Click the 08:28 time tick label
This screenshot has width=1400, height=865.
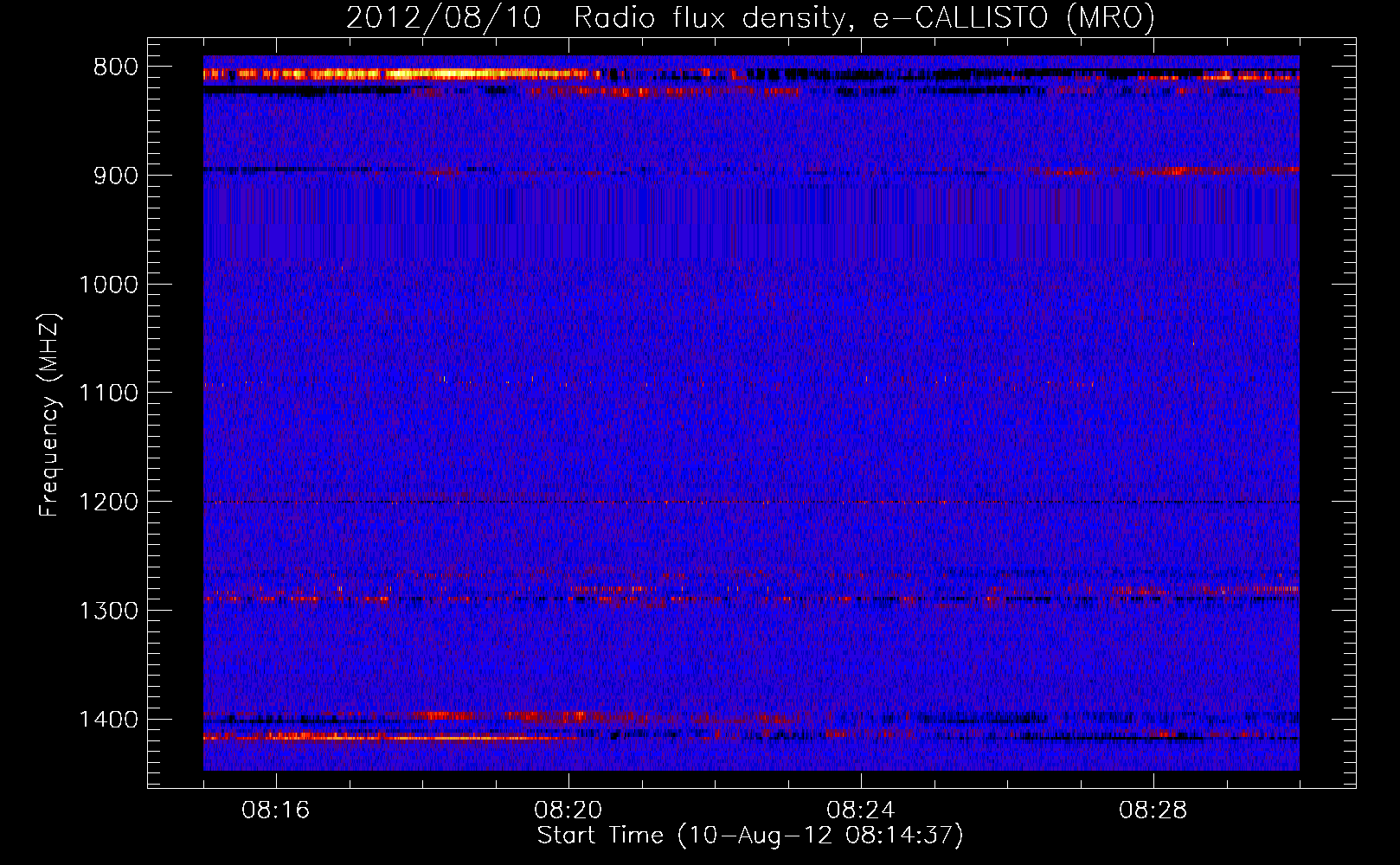1153,811
